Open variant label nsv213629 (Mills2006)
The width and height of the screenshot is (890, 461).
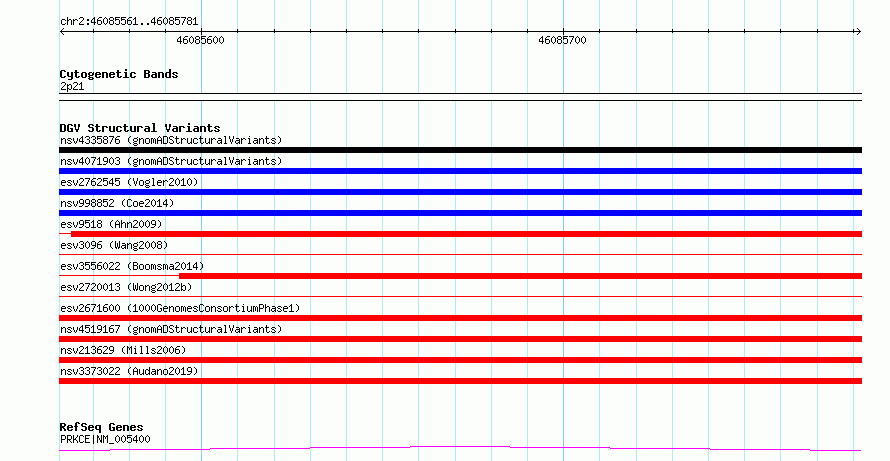pyautogui.click(x=123, y=350)
